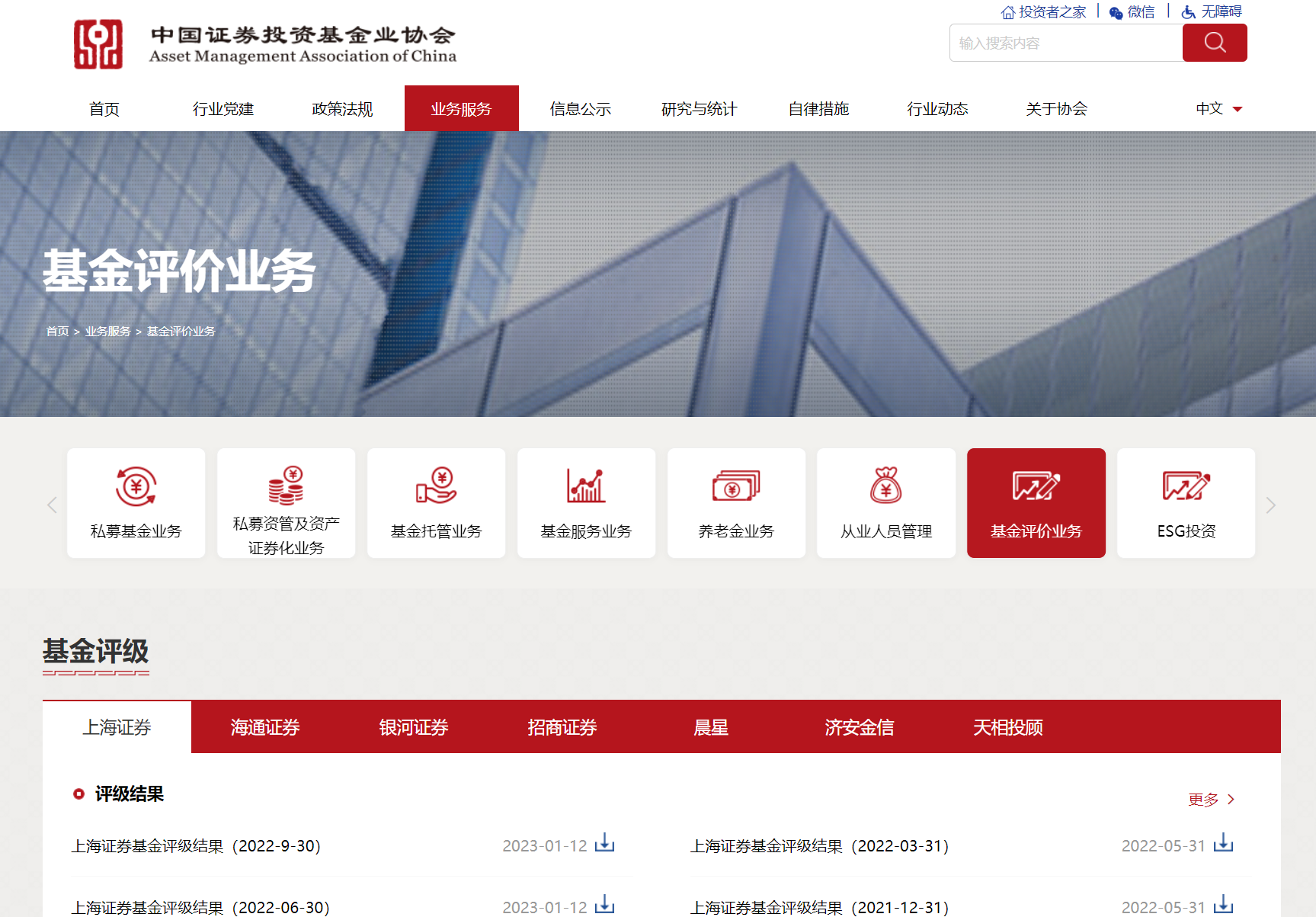The width and height of the screenshot is (1316, 917).
Task: Switch to the 天相投顾 tab
Action: click(1008, 727)
